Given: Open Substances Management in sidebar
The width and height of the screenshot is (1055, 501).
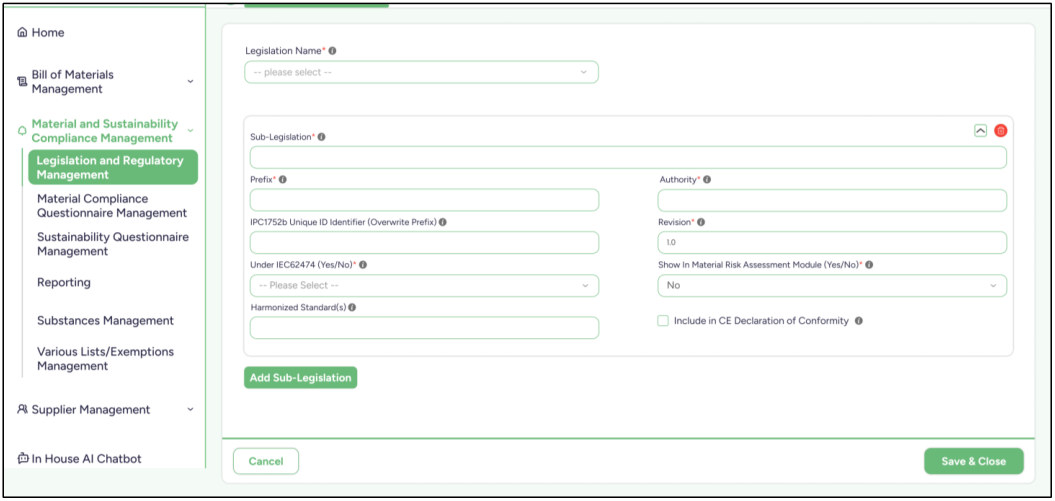Looking at the screenshot, I should tap(106, 321).
